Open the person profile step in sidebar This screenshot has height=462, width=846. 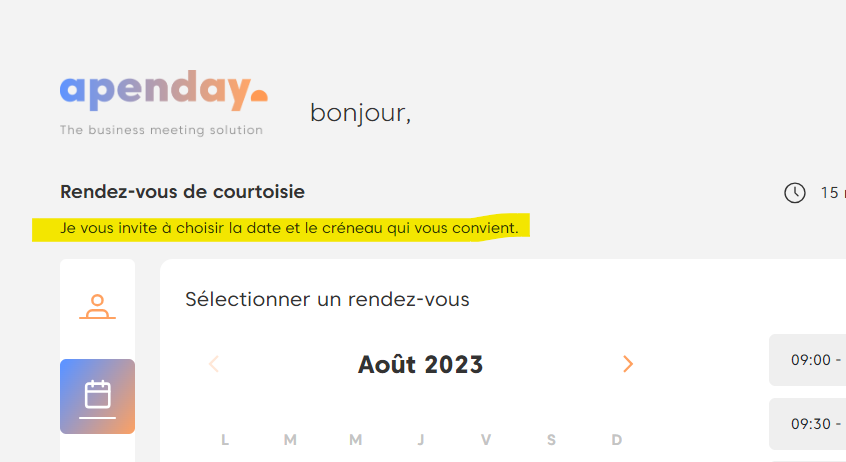(x=97, y=307)
